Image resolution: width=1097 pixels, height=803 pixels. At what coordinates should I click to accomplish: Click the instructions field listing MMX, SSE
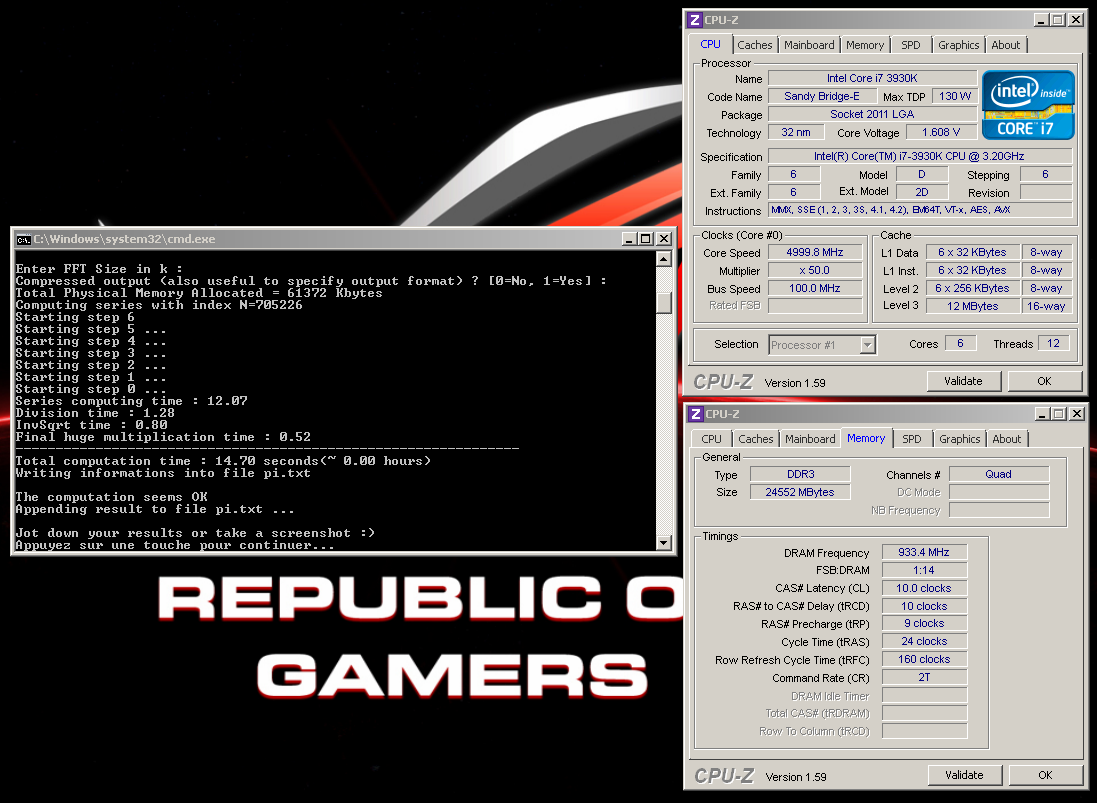click(x=919, y=210)
